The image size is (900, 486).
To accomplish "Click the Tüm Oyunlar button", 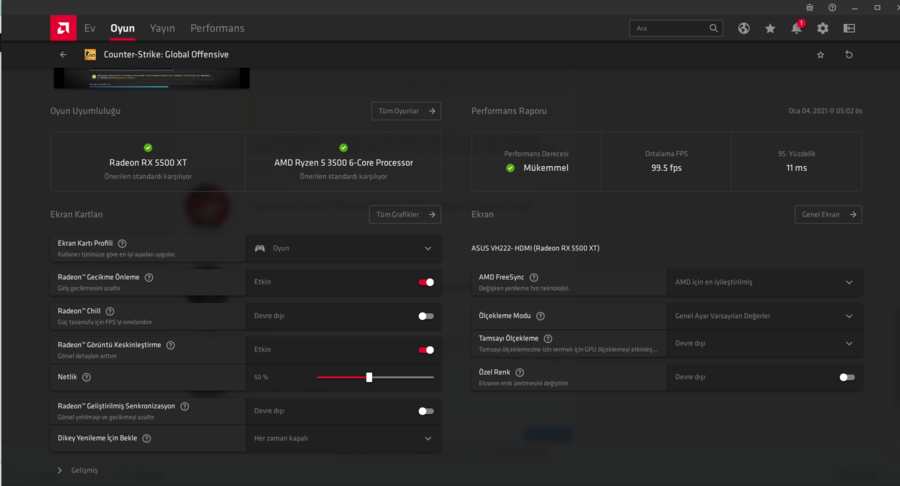I will 405,111.
